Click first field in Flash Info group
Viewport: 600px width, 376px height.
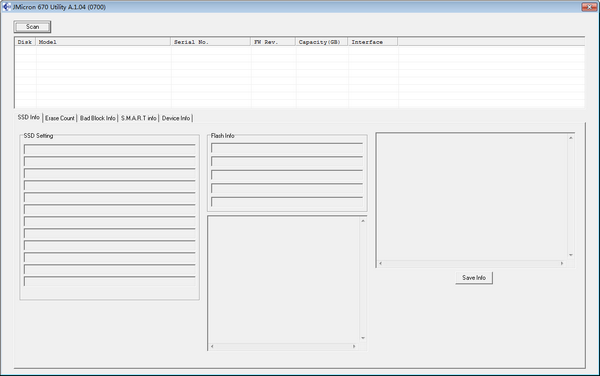pos(287,148)
